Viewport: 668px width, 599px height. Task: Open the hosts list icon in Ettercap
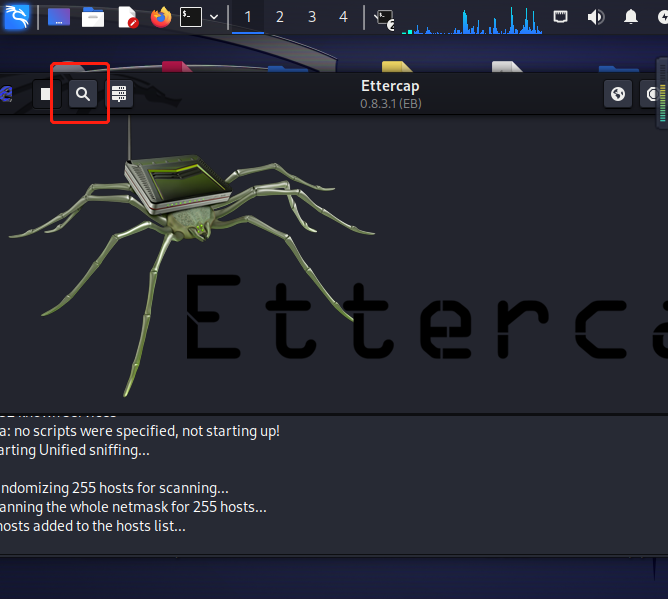[119, 94]
